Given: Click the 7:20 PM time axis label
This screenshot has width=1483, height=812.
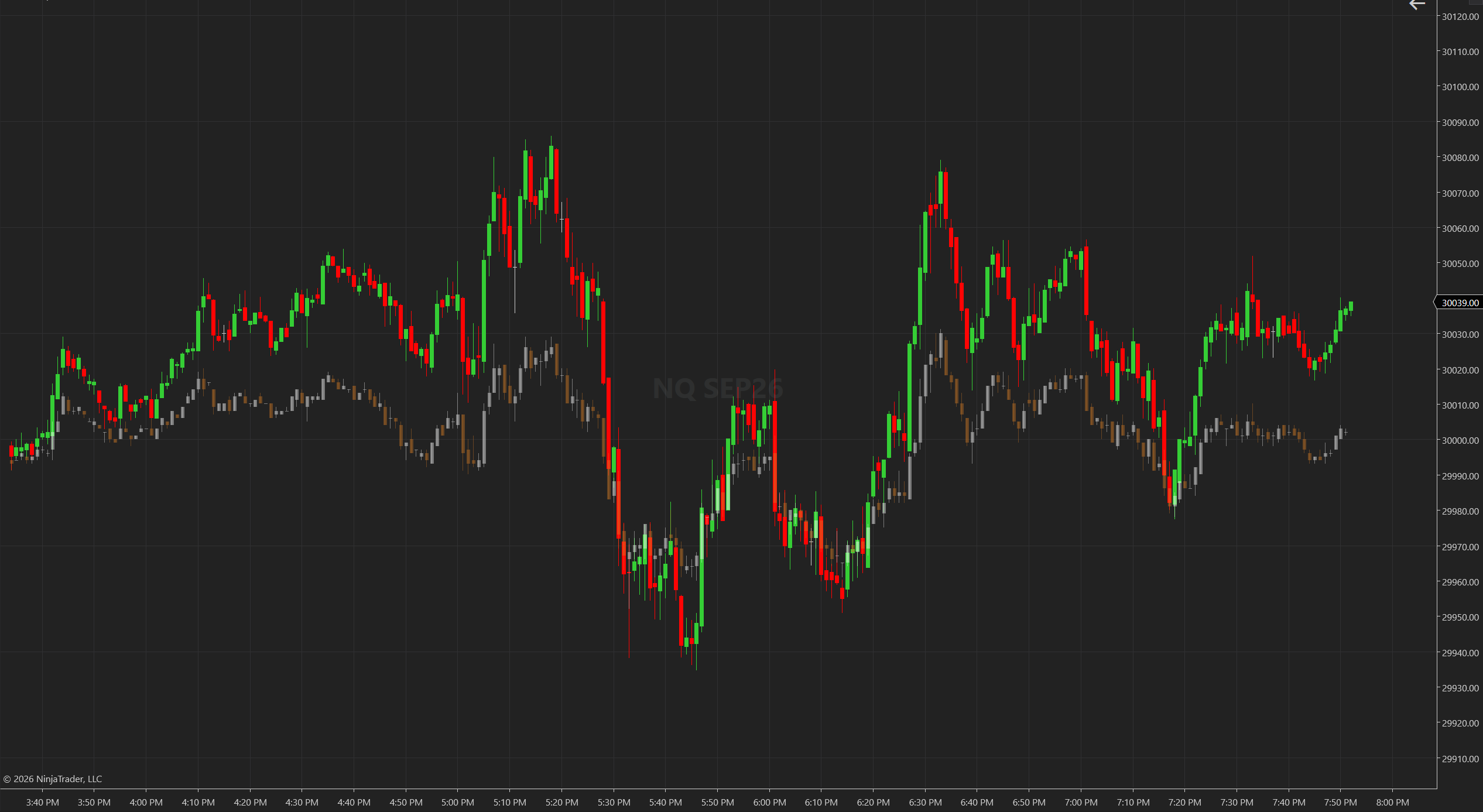Looking at the screenshot, I should click(x=1184, y=802).
